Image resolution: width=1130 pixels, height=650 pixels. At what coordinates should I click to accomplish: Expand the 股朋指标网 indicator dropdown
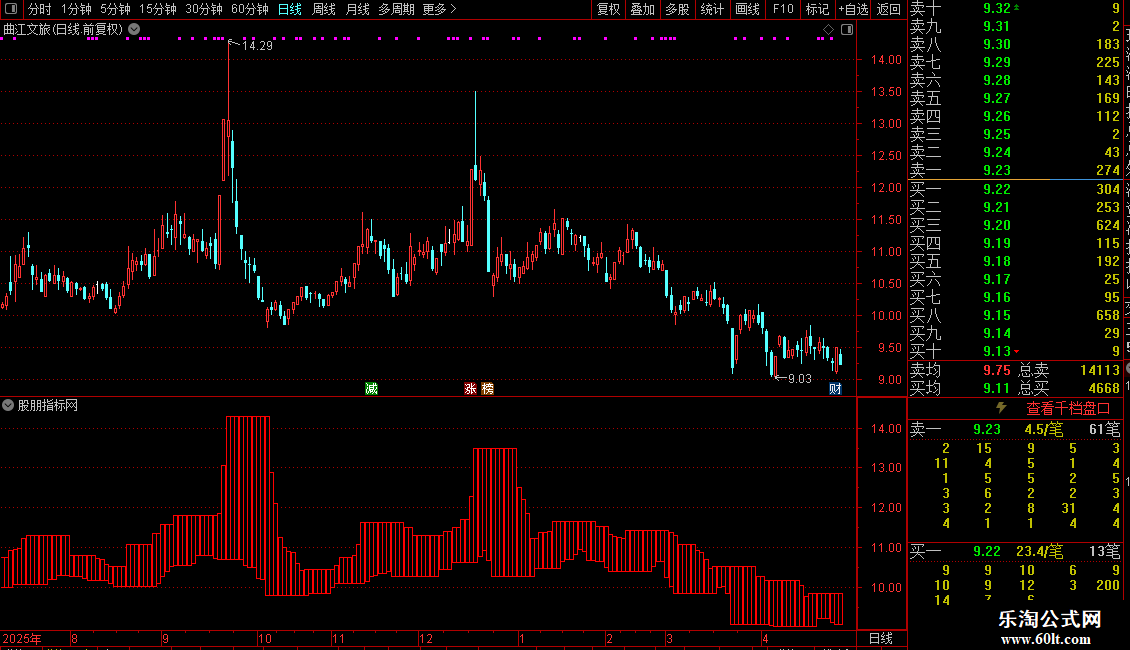8,405
